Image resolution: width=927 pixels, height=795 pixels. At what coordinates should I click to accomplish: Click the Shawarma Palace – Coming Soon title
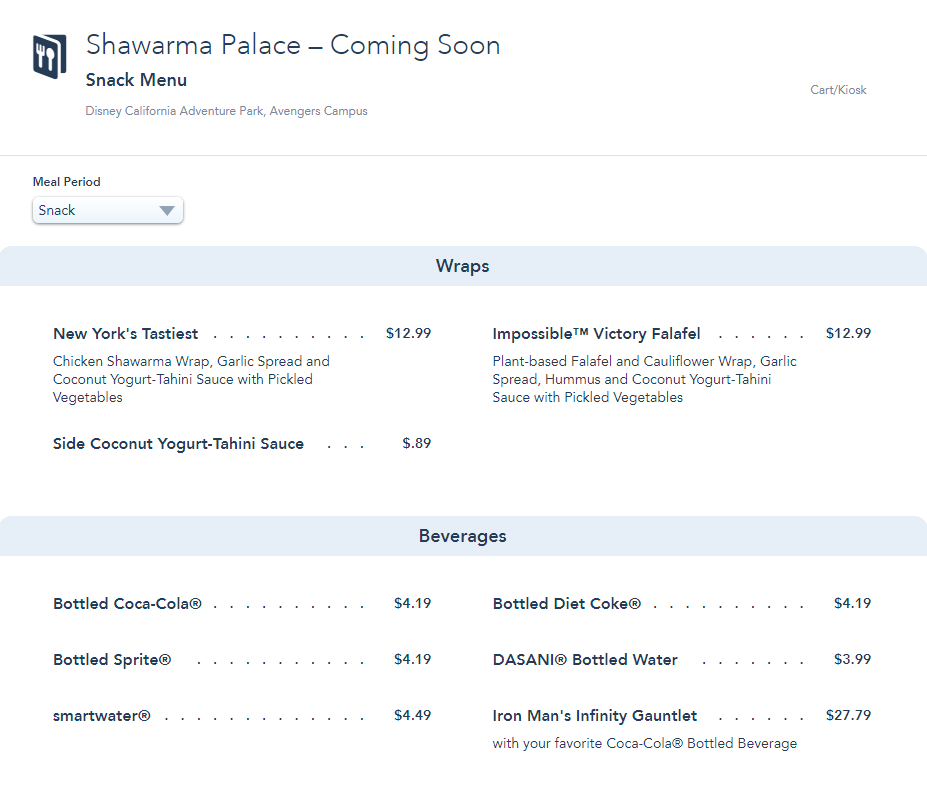[293, 45]
